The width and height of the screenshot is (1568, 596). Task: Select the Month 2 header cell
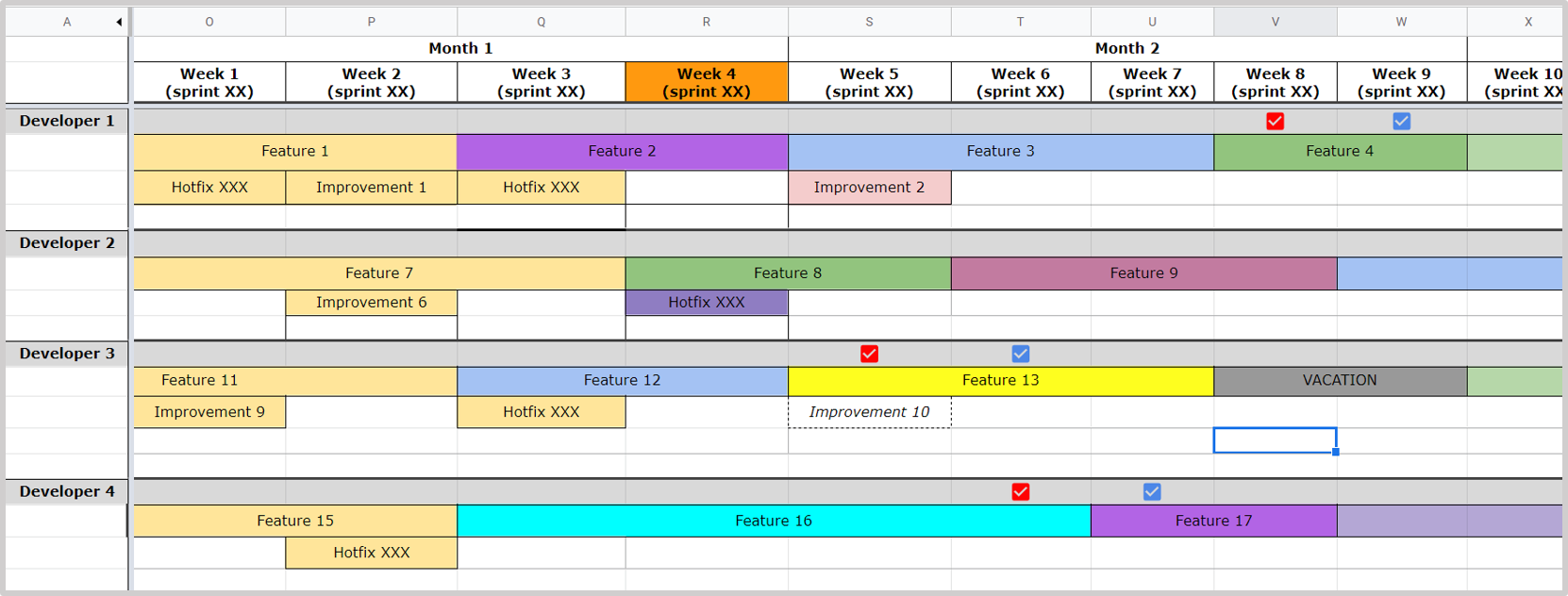click(x=1126, y=48)
